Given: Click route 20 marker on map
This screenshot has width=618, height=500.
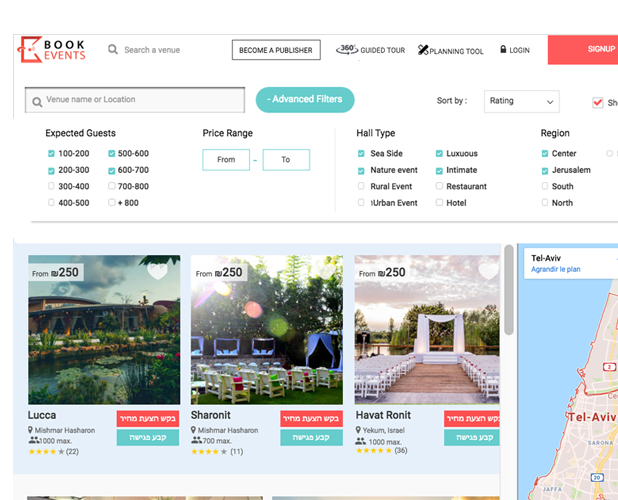Looking at the screenshot, I should (597, 478).
